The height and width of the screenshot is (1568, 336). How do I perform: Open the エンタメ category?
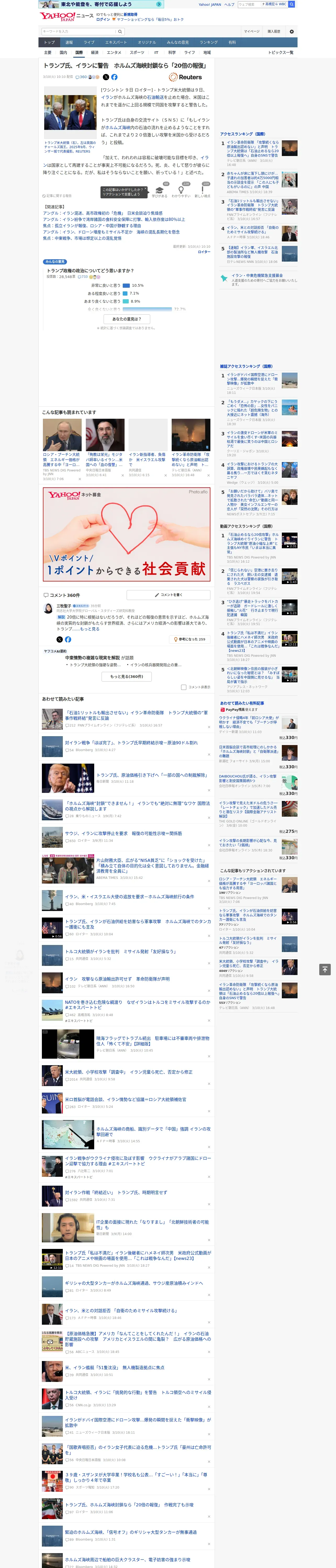click(x=114, y=52)
